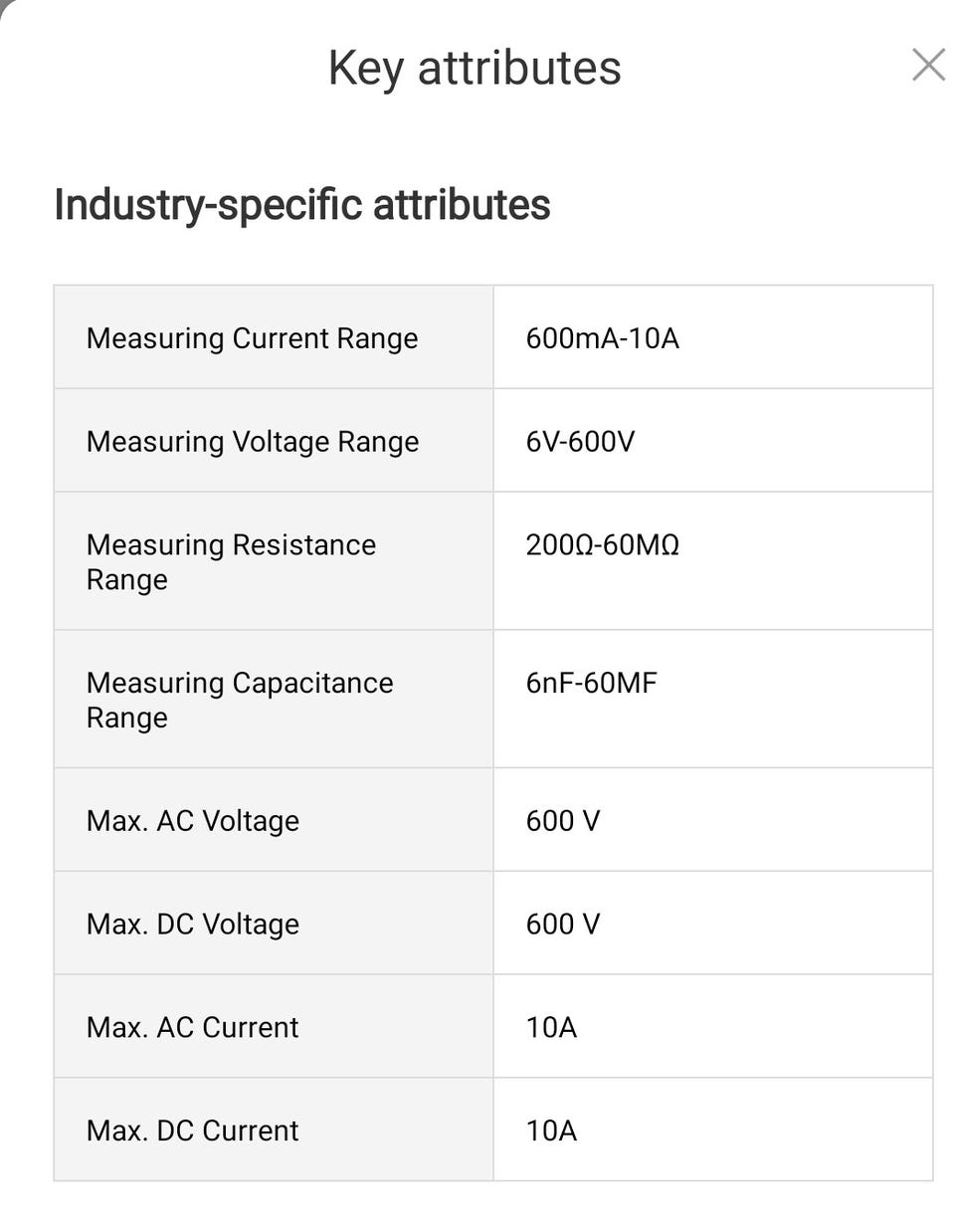Select the Measuring Resistance Range label
955x1232 pixels.
[231, 561]
